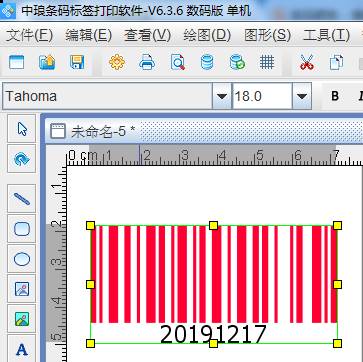
Task: Open the 文件(F) menu
Action: [29, 35]
